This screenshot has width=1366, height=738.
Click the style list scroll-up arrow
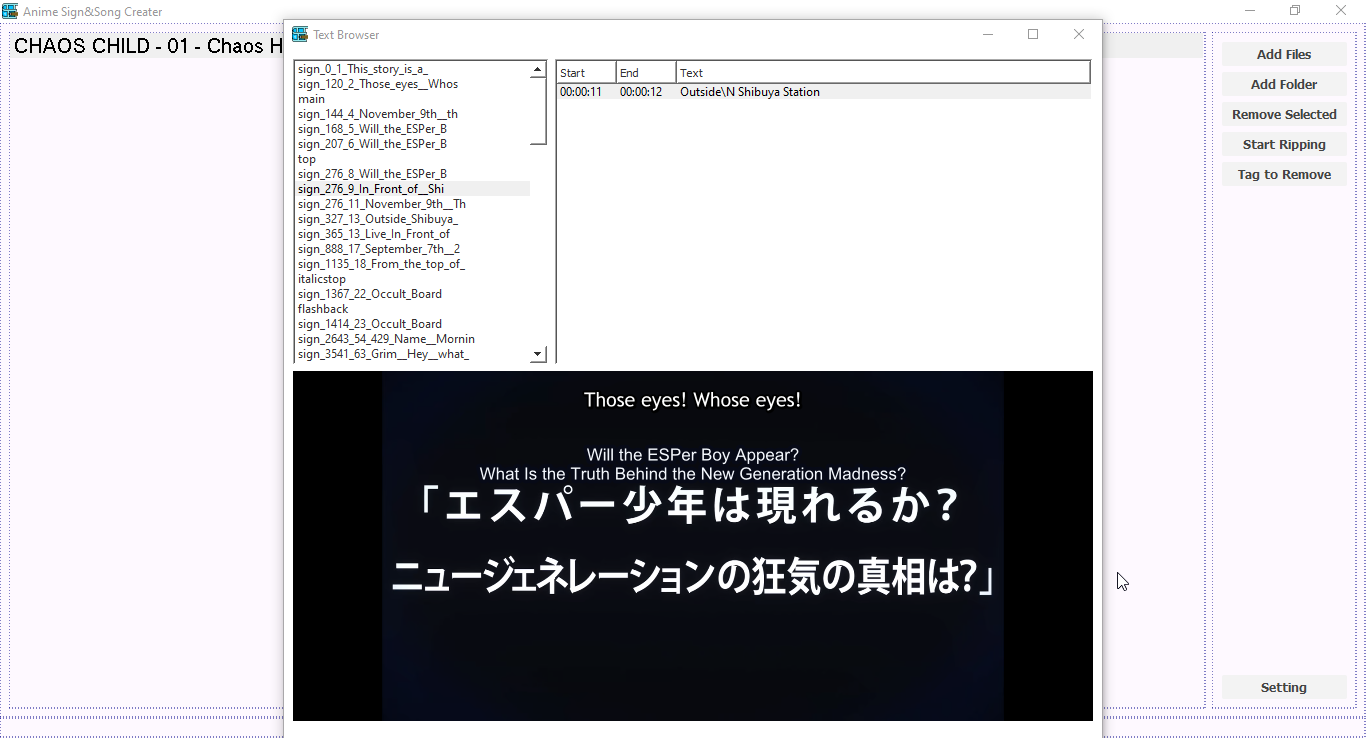tap(538, 70)
